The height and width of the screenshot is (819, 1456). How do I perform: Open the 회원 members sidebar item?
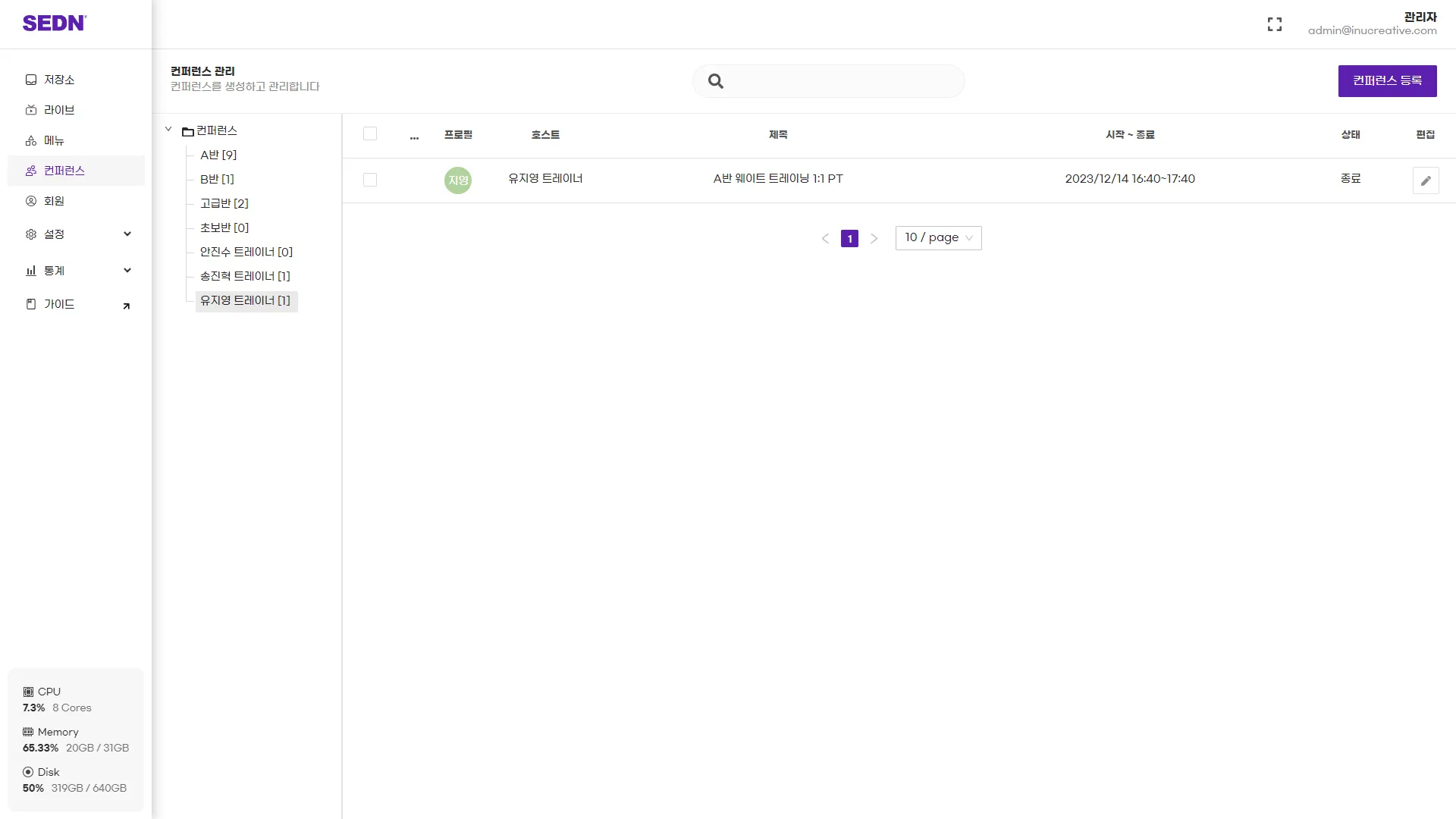pyautogui.click(x=54, y=201)
